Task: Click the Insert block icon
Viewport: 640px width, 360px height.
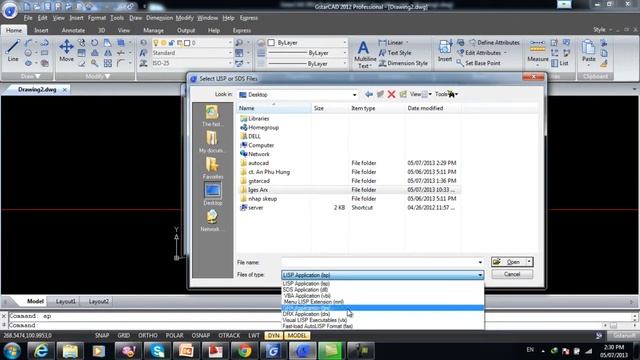Action: [x=445, y=51]
